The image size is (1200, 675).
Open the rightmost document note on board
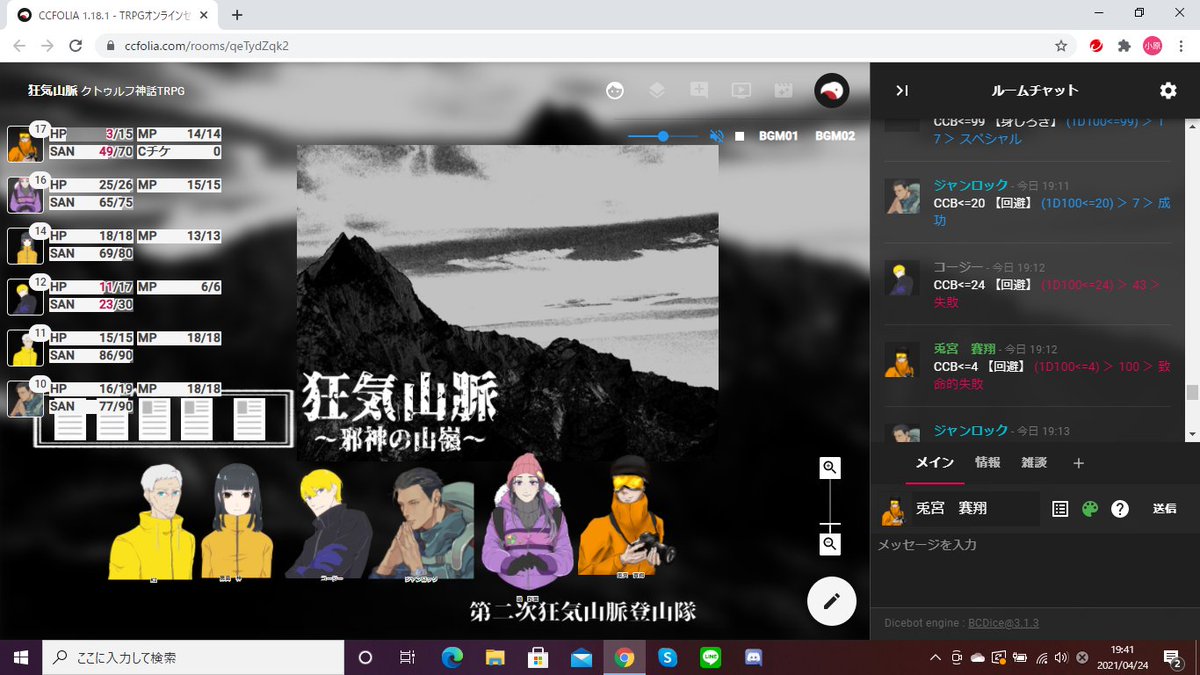249,419
